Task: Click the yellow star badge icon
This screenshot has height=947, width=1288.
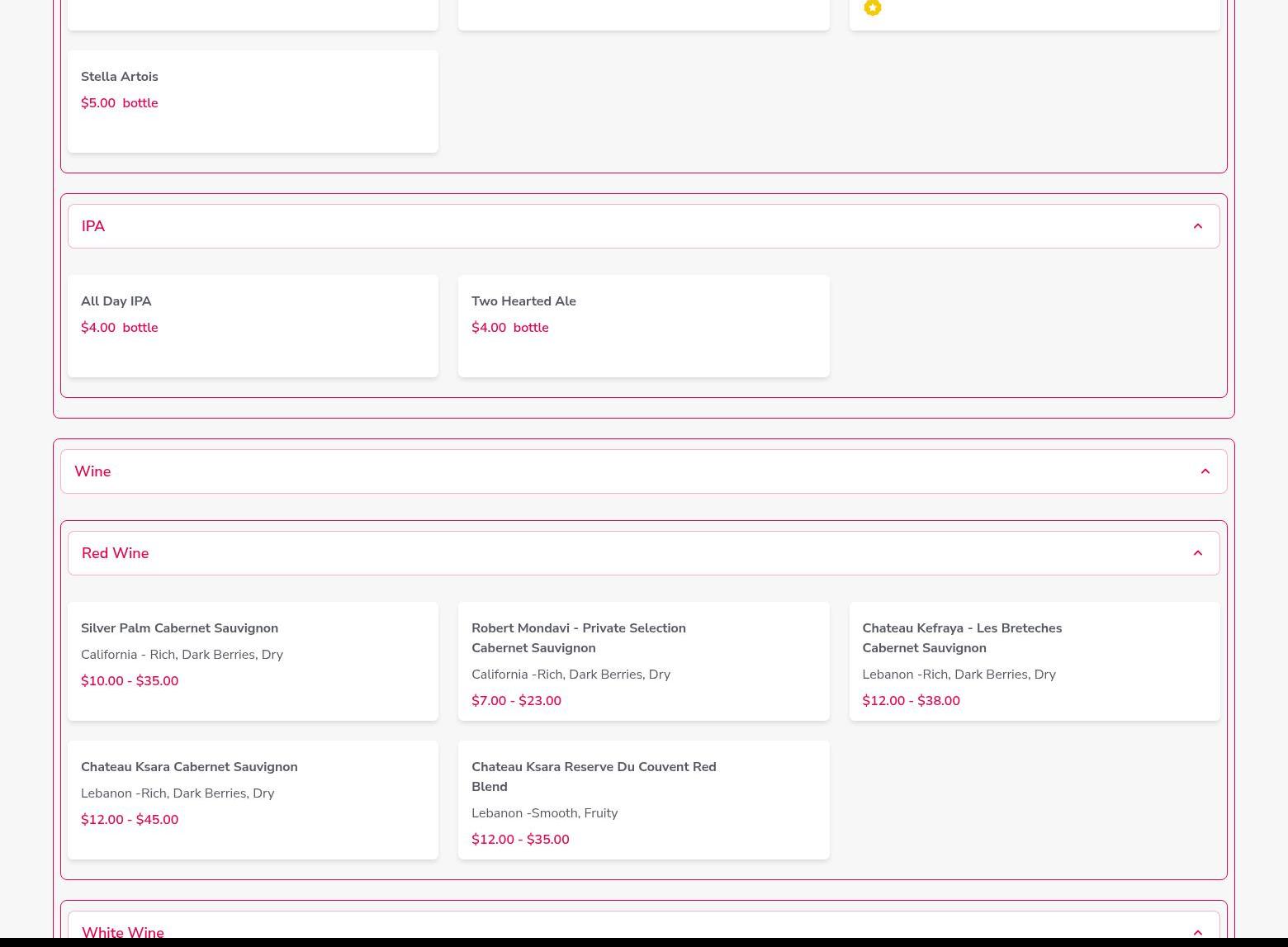Action: [x=872, y=7]
